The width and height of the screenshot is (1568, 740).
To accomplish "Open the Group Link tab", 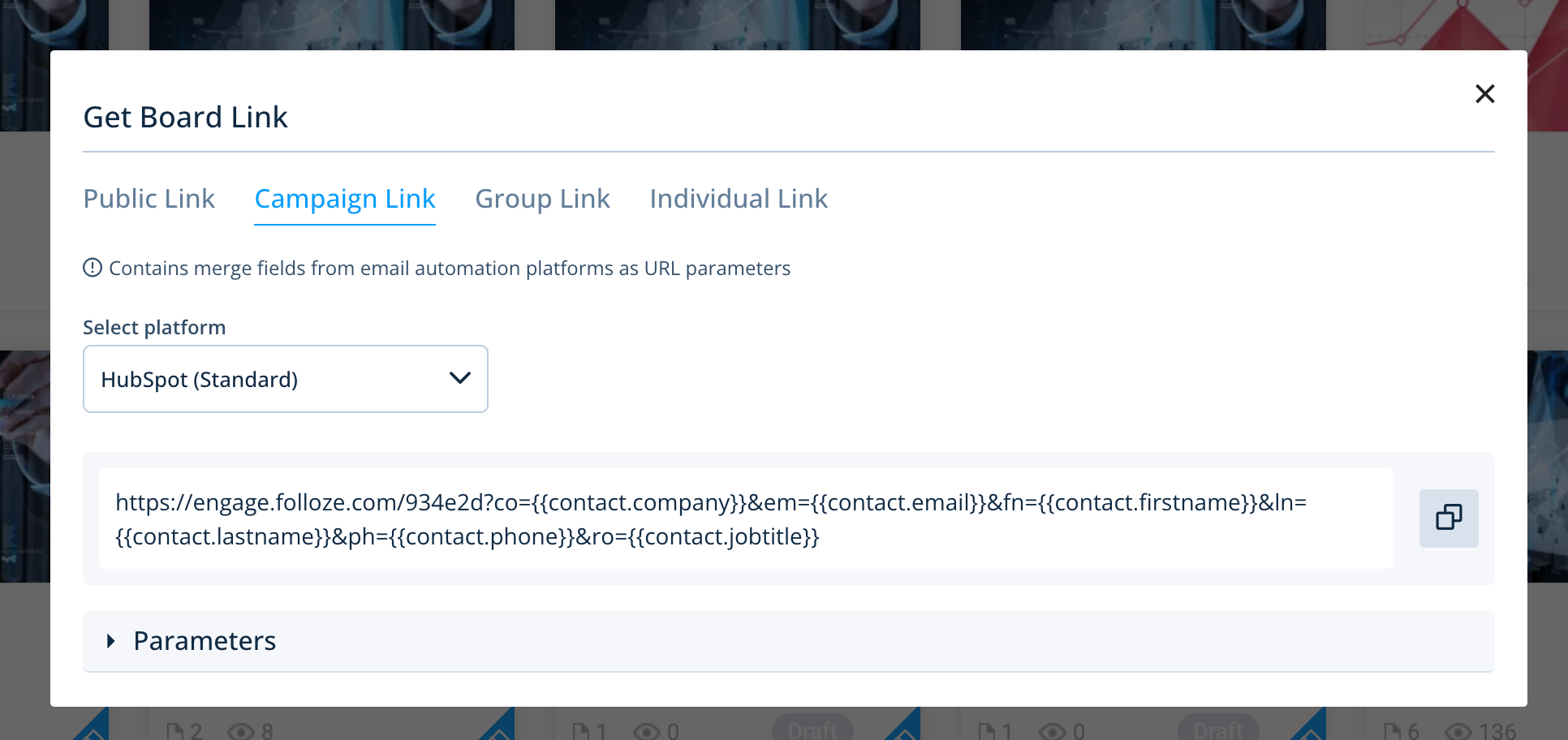I will coord(542,199).
